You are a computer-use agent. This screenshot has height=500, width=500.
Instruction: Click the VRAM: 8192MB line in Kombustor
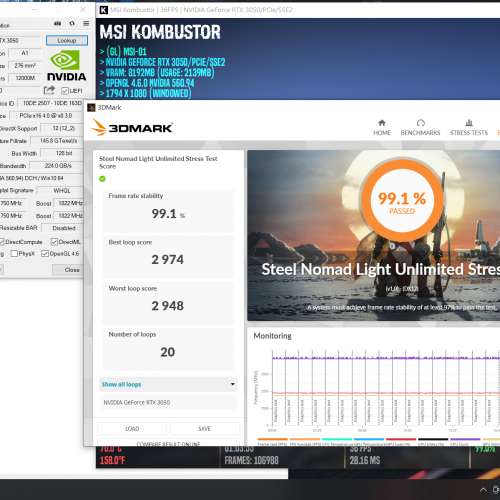(x=157, y=73)
